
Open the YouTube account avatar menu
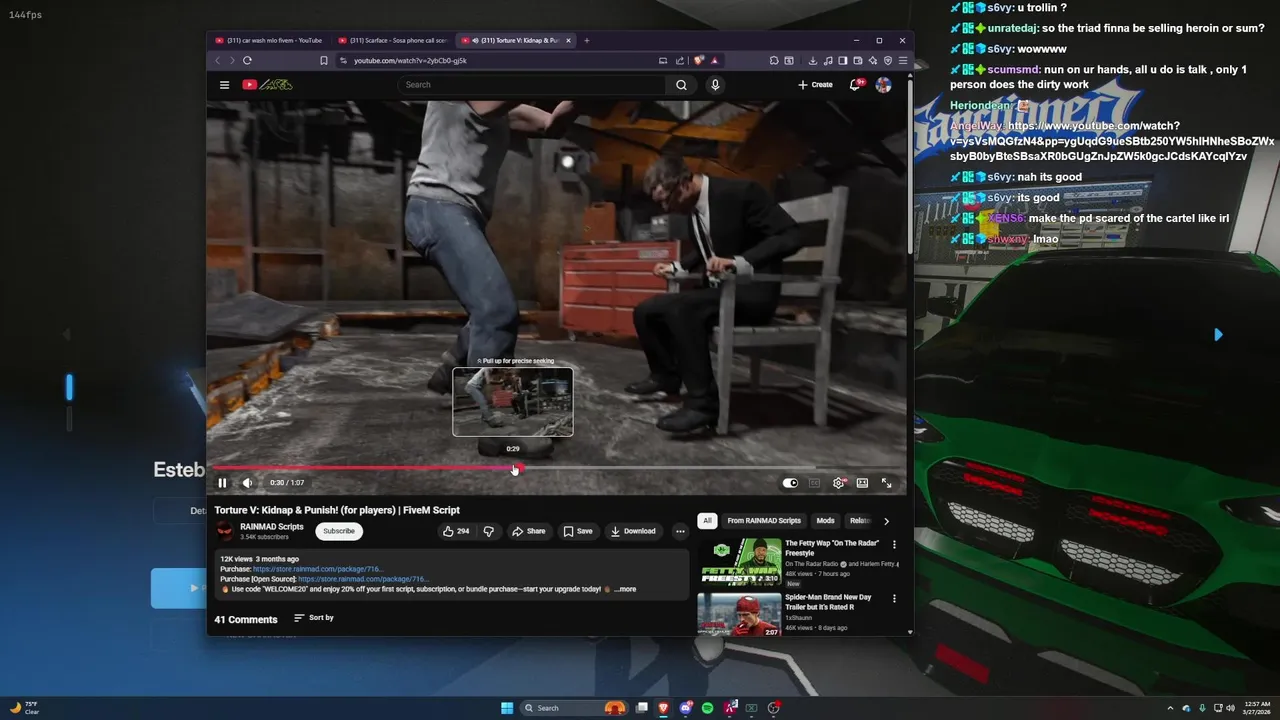click(883, 85)
